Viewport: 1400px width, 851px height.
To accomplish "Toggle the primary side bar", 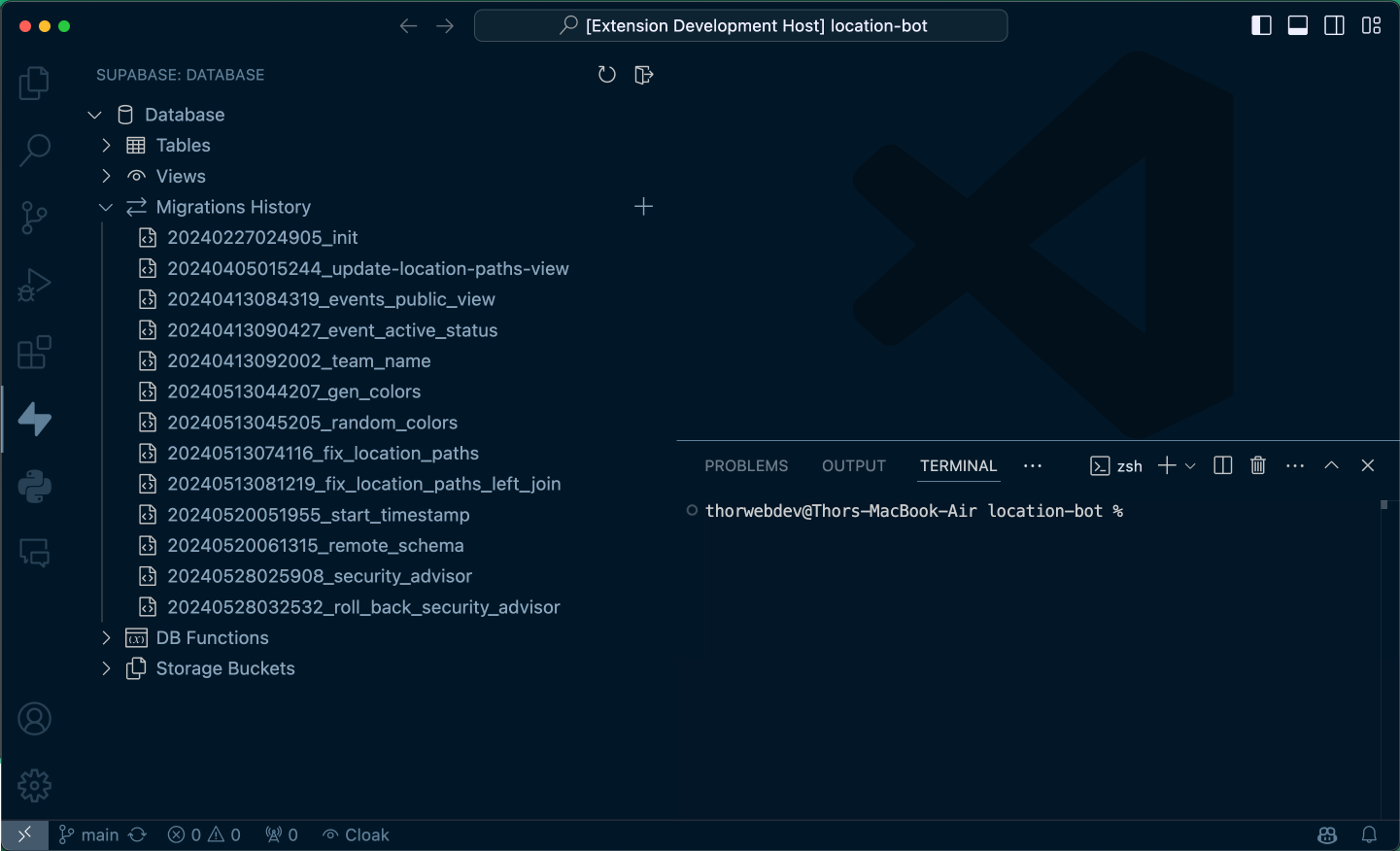I will coord(1261,26).
